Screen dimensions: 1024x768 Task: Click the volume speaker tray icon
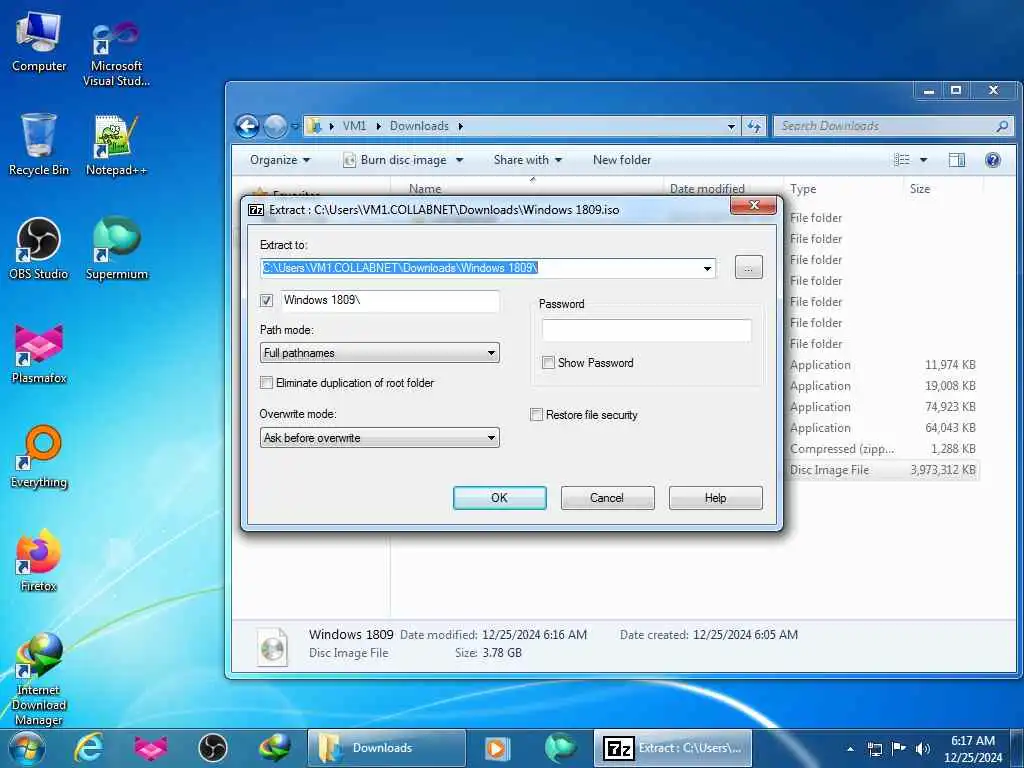pyautogui.click(x=922, y=748)
